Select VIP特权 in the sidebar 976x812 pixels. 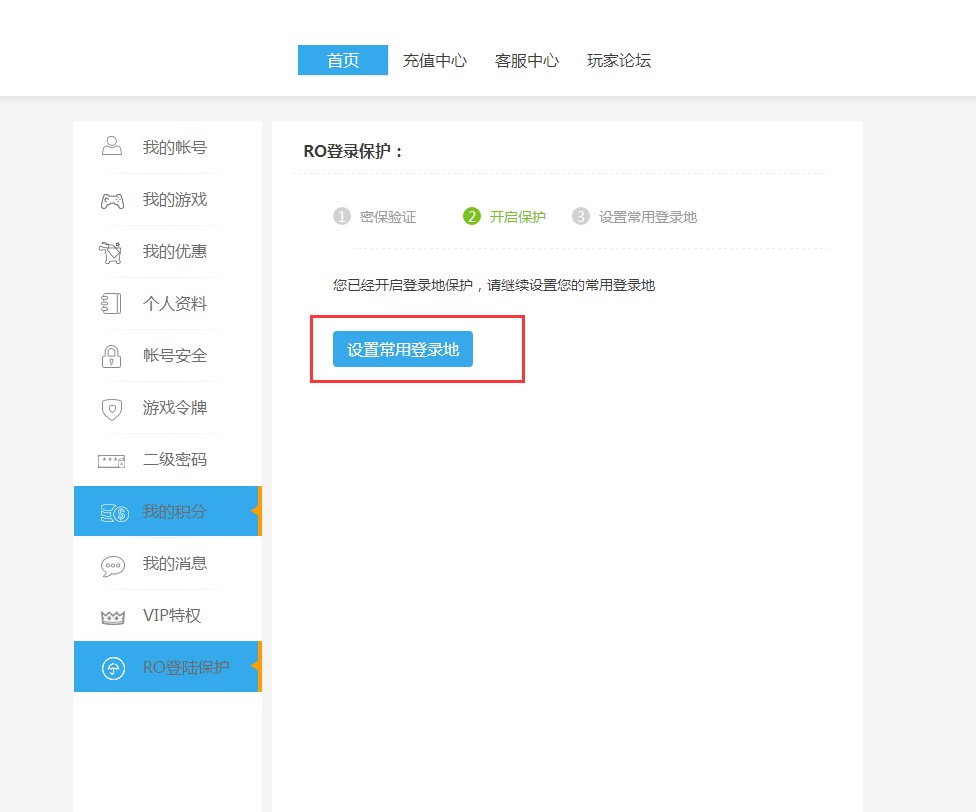point(172,615)
